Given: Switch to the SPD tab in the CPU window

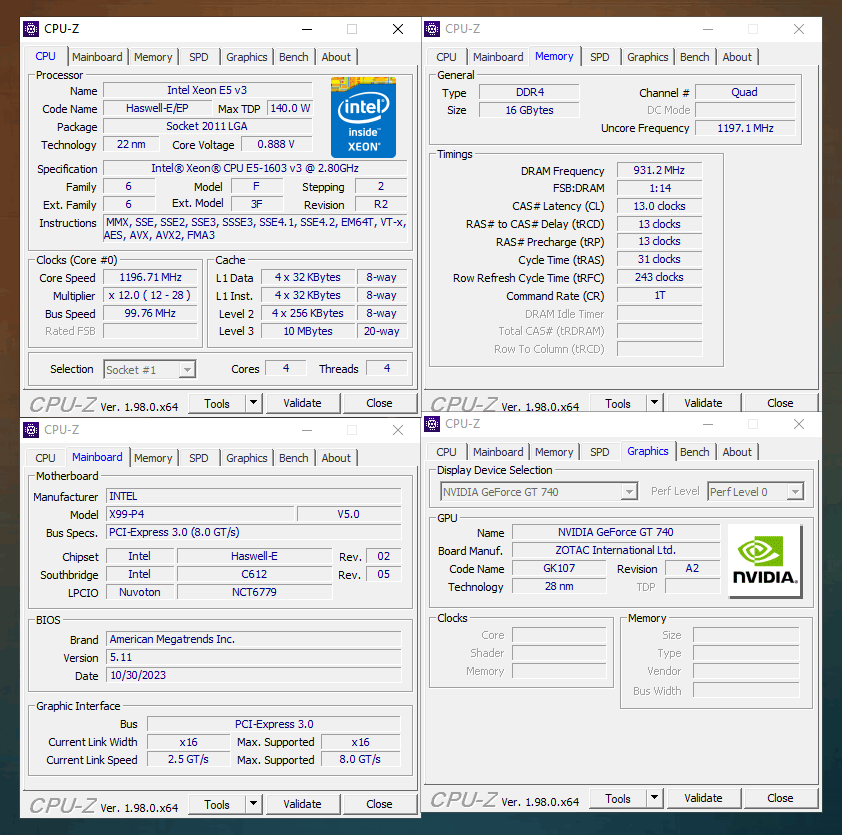Looking at the screenshot, I should coord(199,57).
